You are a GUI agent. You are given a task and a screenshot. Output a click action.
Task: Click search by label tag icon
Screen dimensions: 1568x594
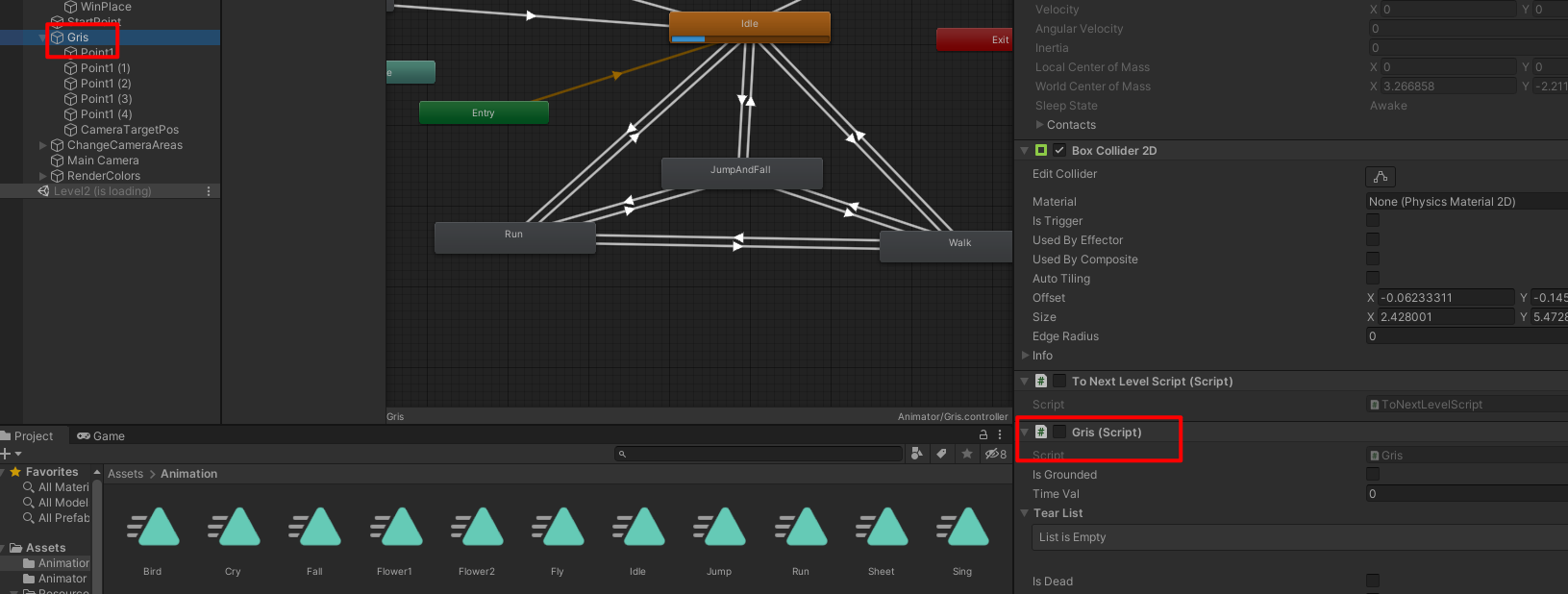tap(941, 454)
